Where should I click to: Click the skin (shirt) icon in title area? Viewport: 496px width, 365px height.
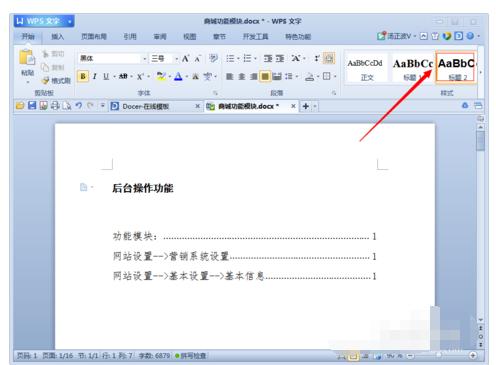coord(435,36)
